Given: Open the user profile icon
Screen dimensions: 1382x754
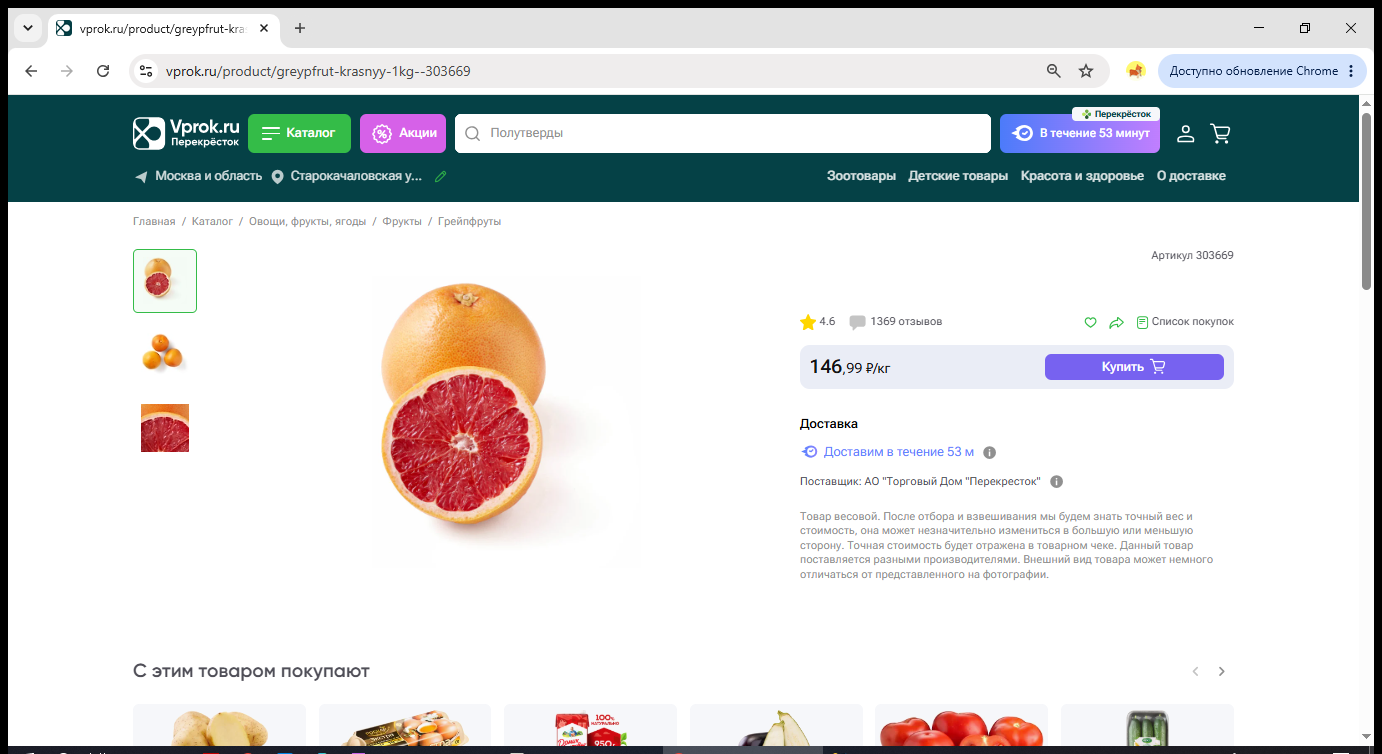Looking at the screenshot, I should coord(1185,133).
